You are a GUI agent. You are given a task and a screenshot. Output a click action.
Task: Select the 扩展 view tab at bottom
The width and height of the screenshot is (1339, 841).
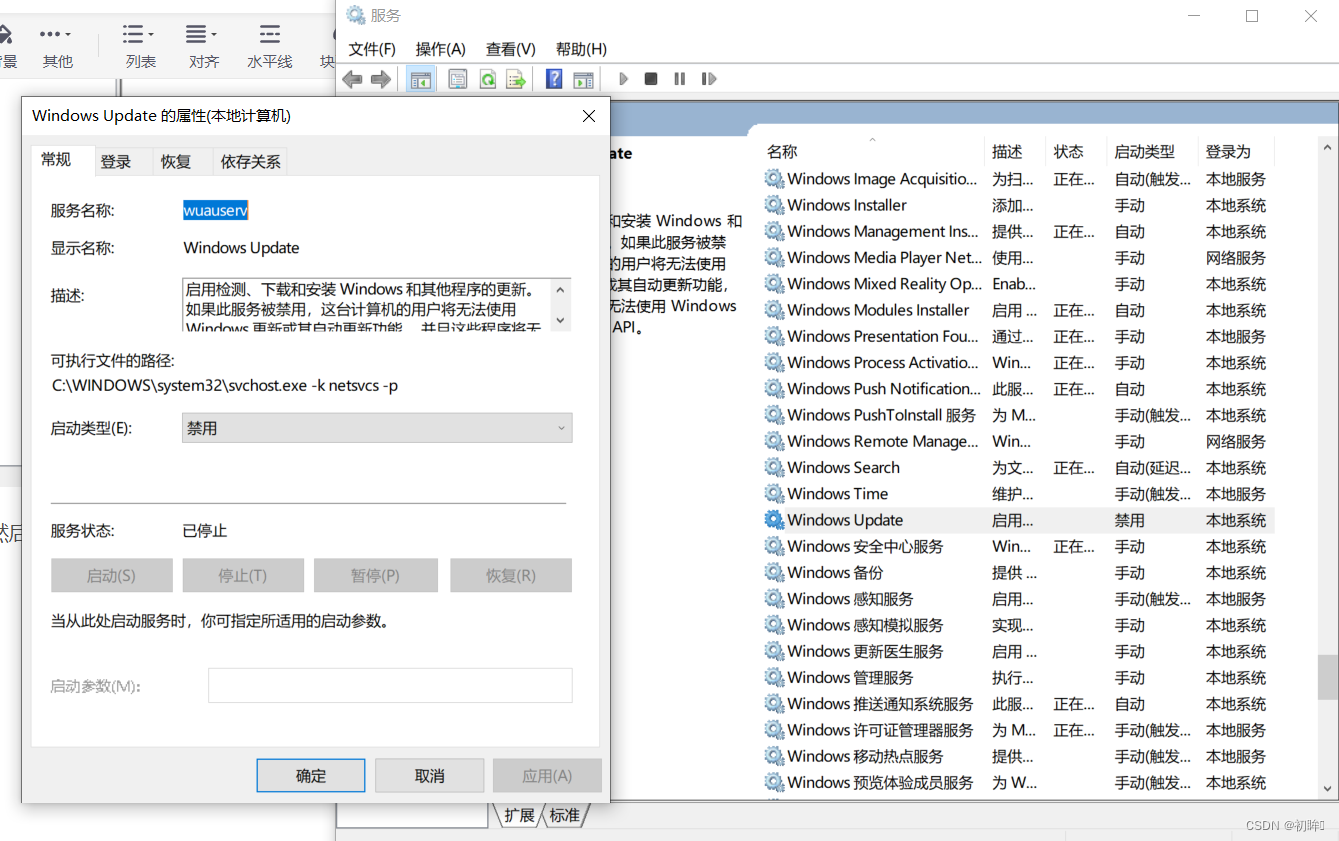tap(518, 815)
